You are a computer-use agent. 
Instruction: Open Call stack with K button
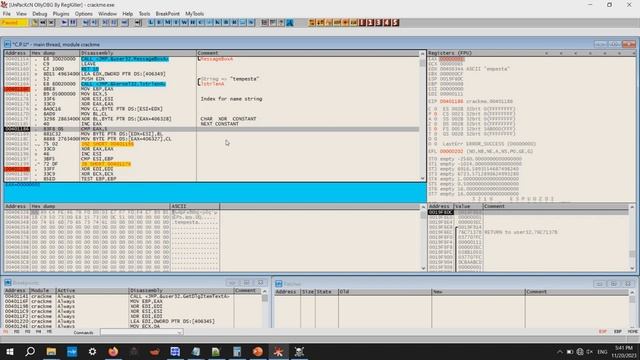[x=217, y=23]
